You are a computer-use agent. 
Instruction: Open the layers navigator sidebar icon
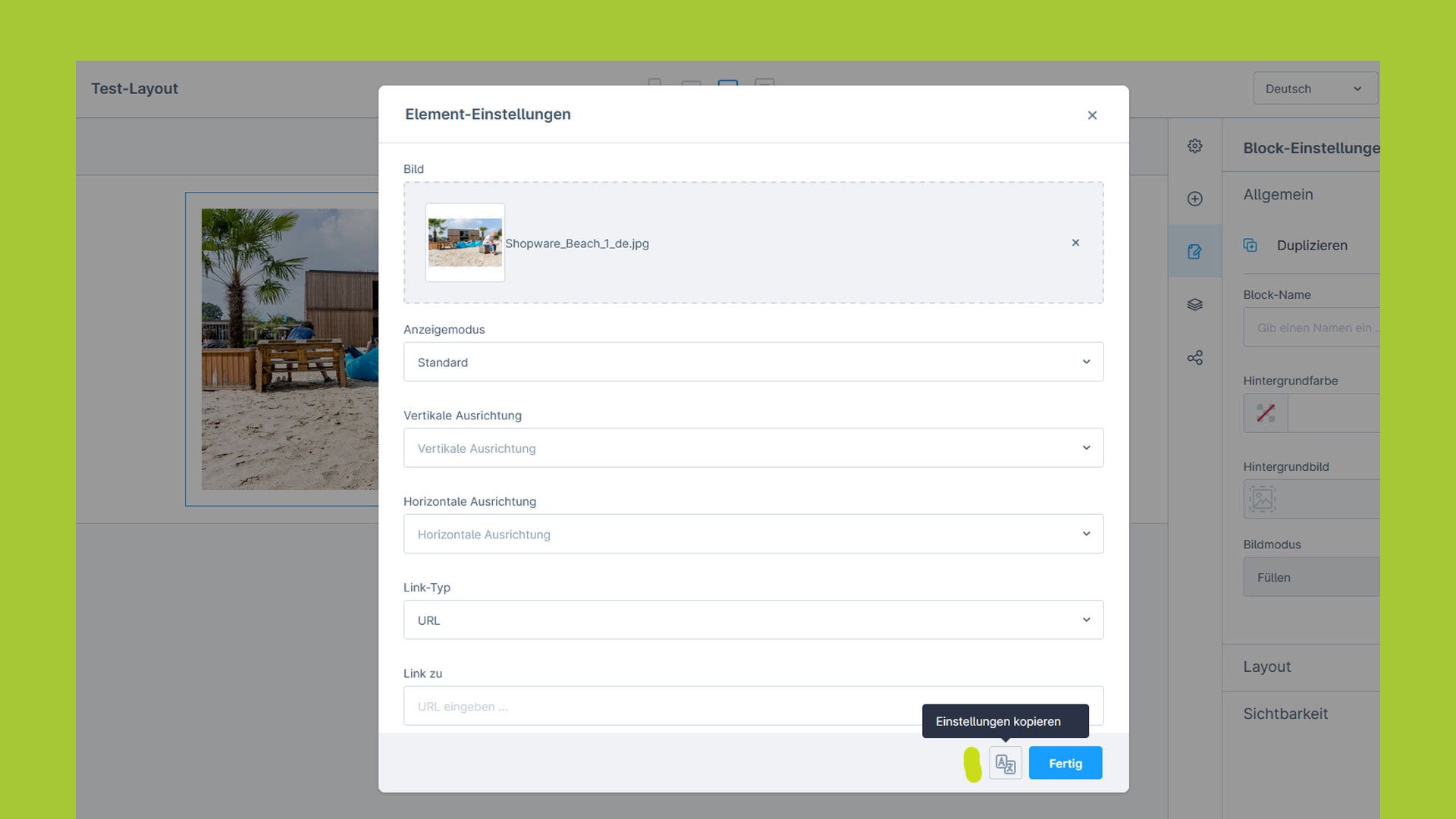[1195, 305]
